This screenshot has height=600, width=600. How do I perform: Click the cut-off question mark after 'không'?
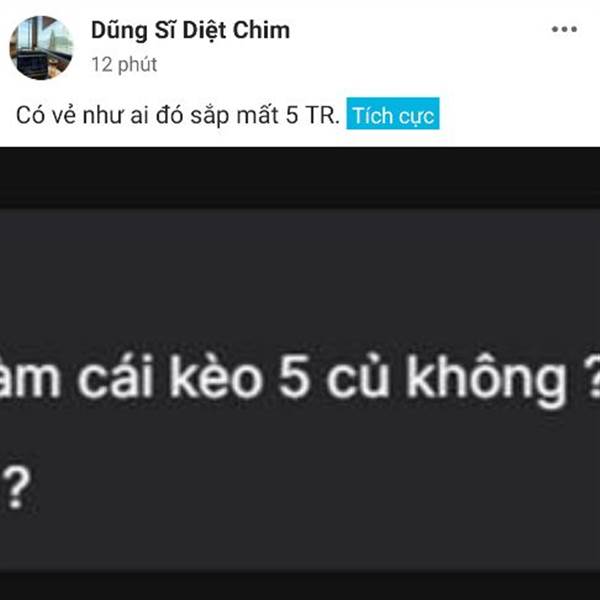point(591,378)
